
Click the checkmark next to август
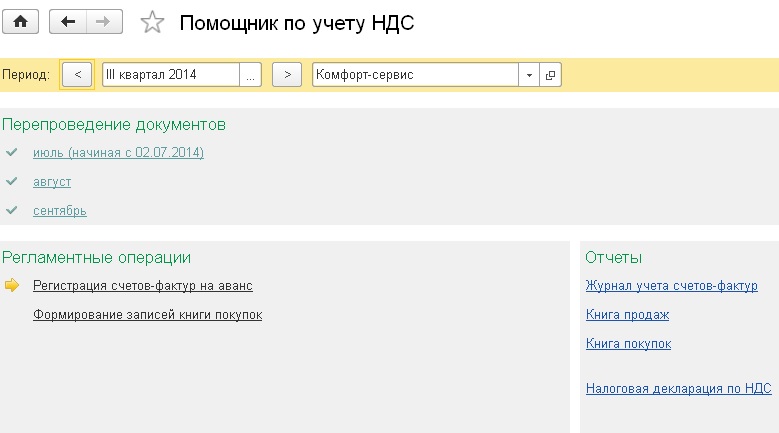[x=12, y=181]
